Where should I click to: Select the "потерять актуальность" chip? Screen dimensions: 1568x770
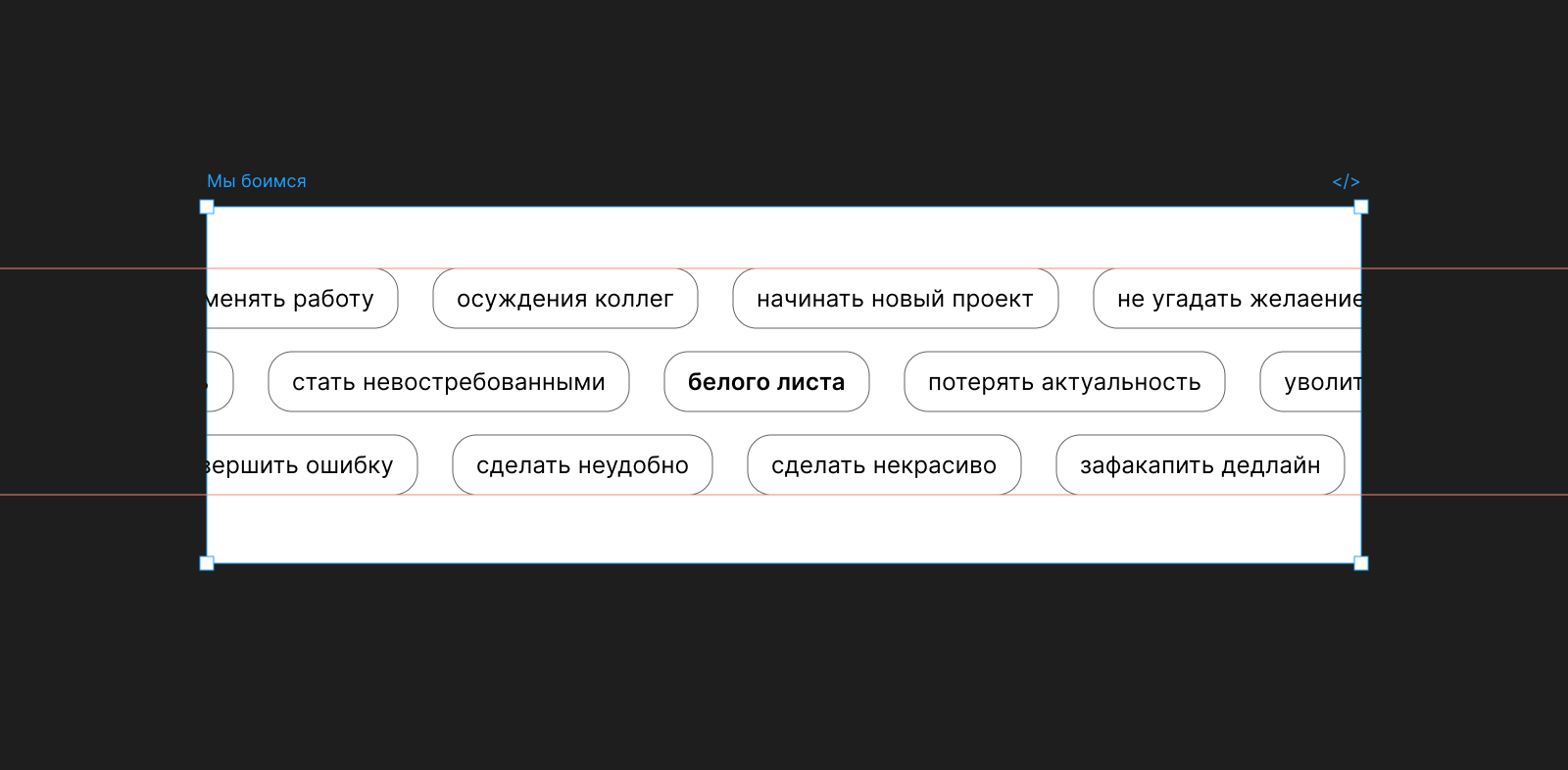point(1064,382)
